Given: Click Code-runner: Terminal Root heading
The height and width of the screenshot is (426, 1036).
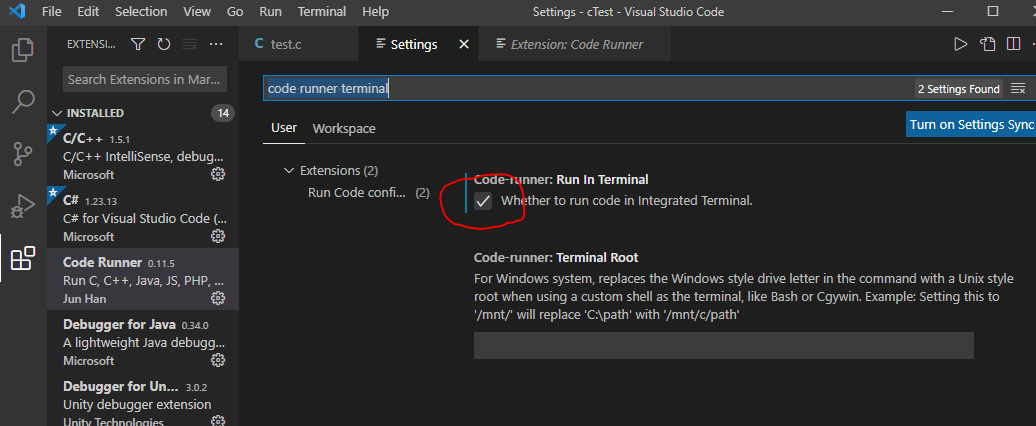Looking at the screenshot, I should [x=556, y=258].
